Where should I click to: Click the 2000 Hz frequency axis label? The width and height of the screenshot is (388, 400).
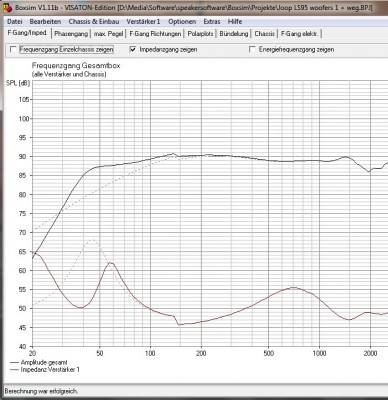370,353
